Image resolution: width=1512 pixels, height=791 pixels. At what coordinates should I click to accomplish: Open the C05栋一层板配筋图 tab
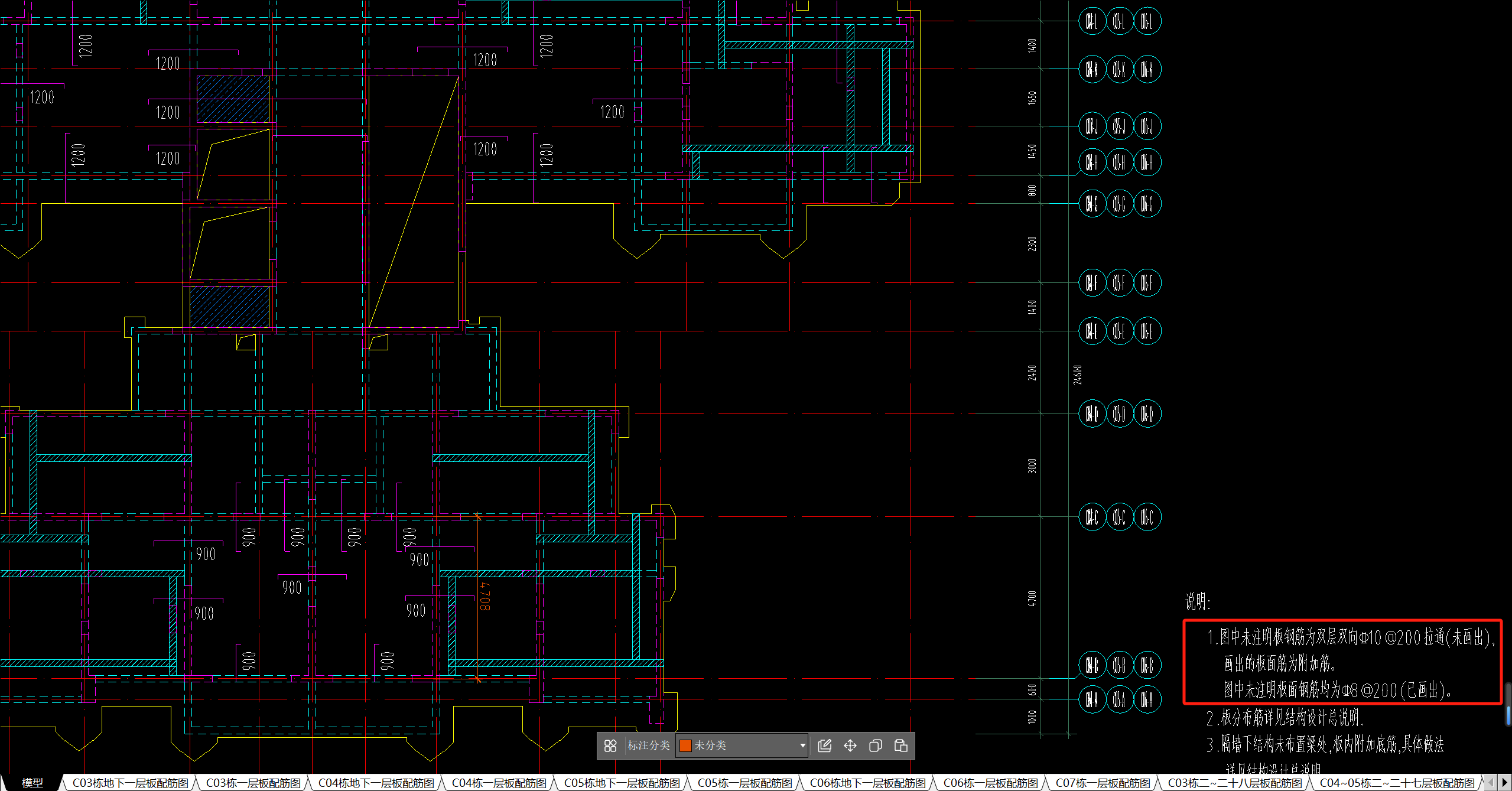pyautogui.click(x=745, y=783)
